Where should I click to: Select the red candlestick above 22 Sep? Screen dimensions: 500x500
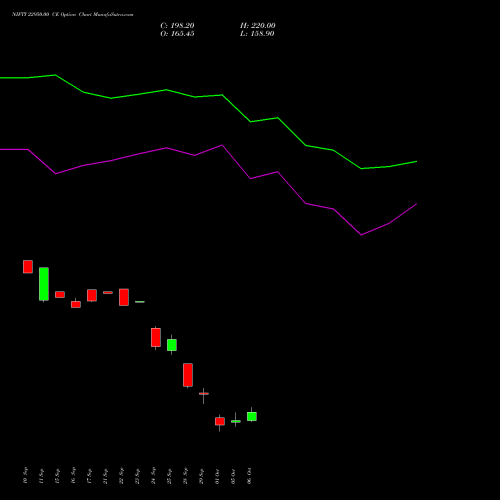[124, 297]
